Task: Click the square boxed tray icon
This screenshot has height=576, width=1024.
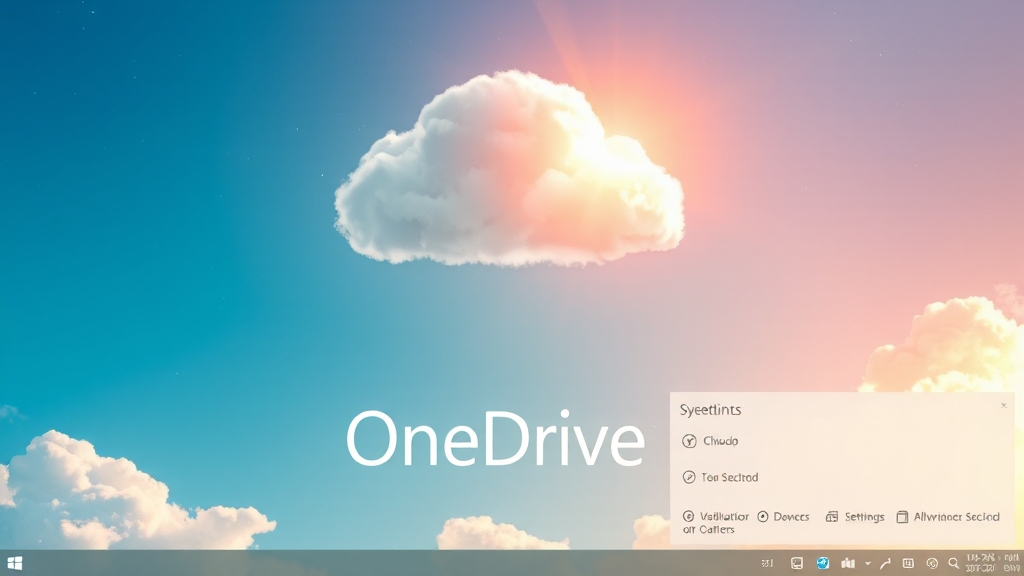Action: coord(908,563)
